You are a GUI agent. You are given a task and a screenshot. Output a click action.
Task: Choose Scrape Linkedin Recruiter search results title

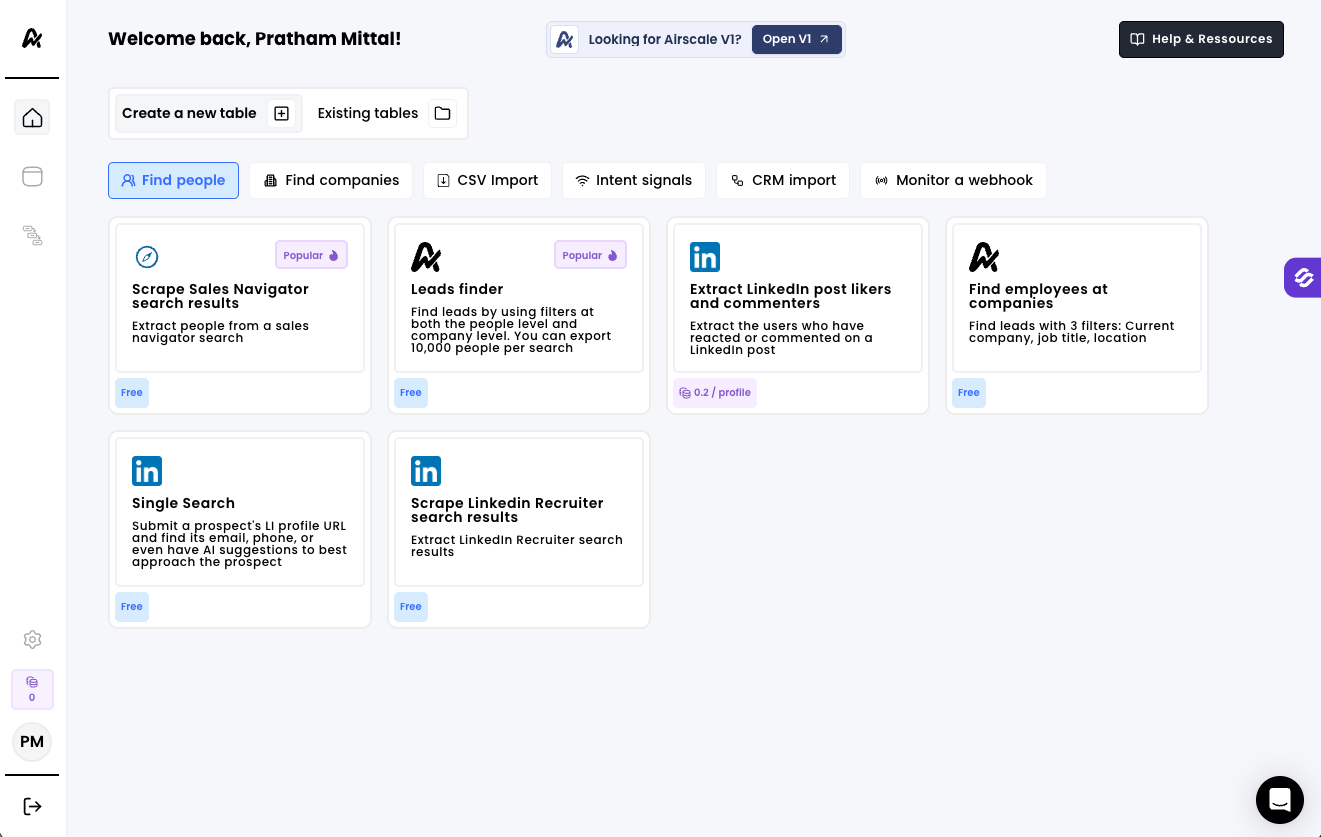(x=507, y=511)
